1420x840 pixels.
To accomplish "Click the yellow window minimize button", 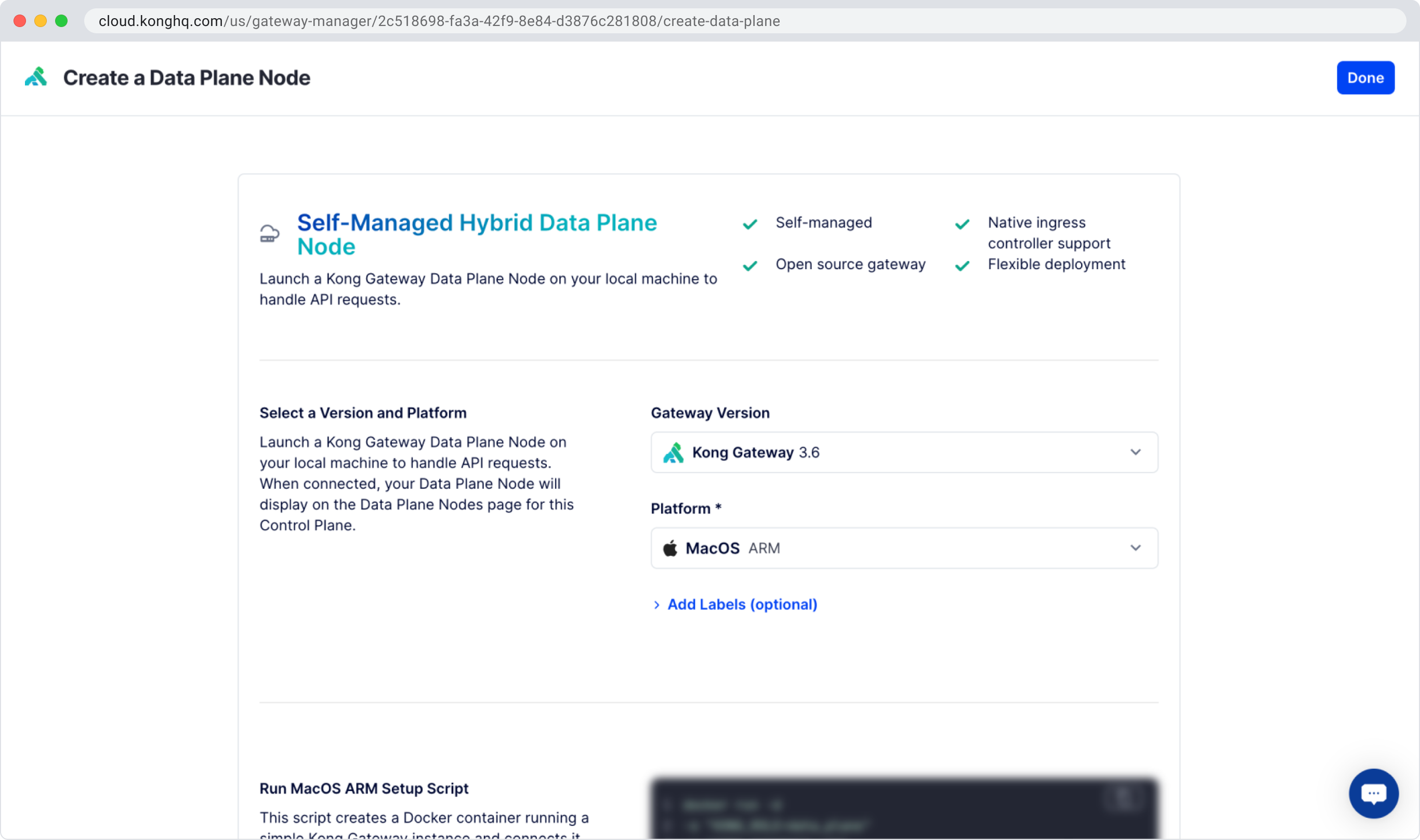I will 40,21.
